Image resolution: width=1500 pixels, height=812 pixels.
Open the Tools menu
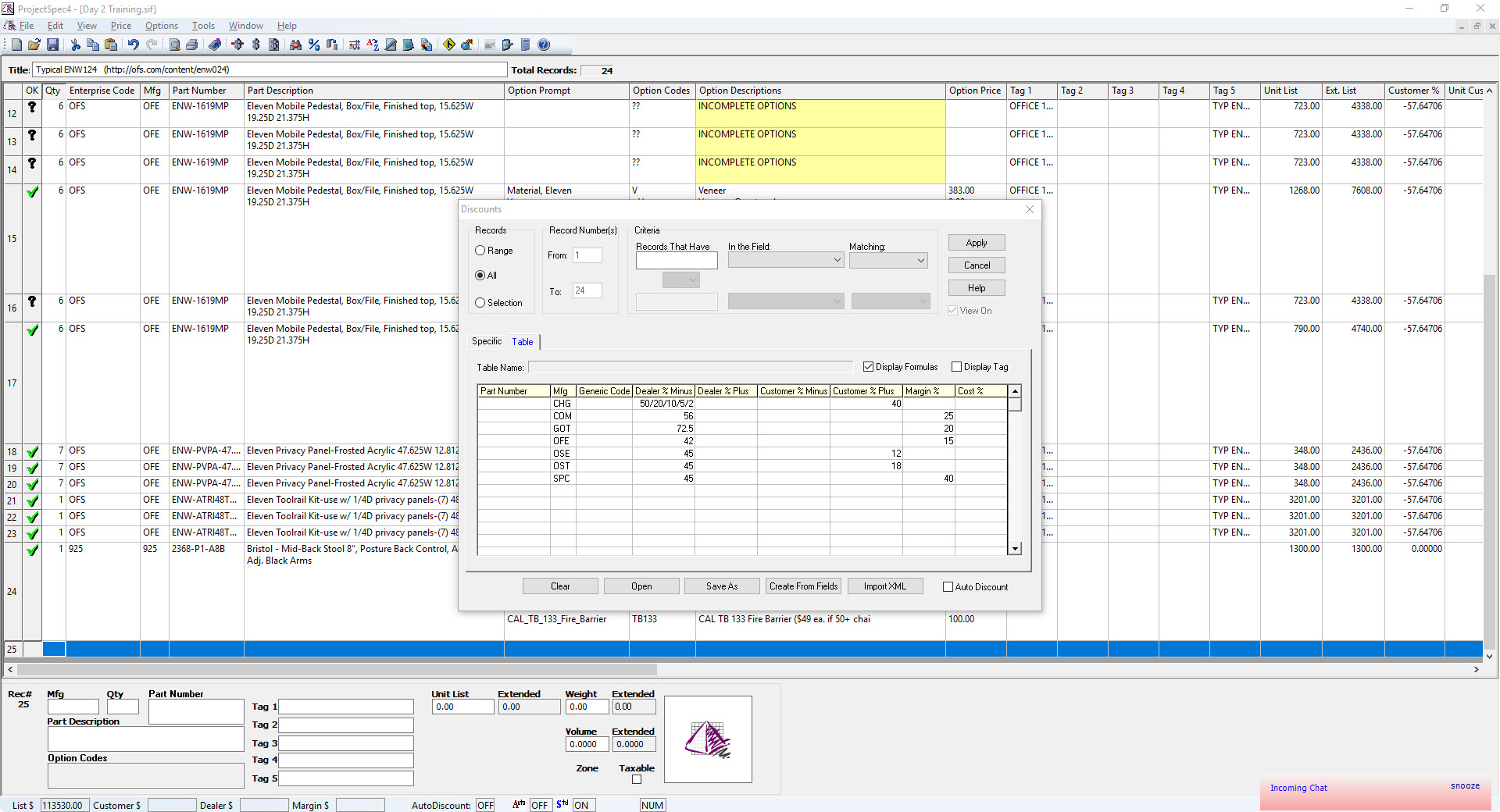[203, 26]
